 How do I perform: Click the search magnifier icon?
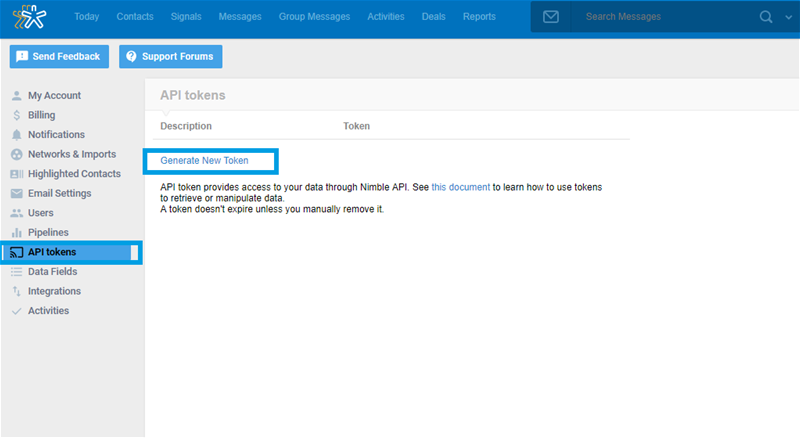point(766,17)
